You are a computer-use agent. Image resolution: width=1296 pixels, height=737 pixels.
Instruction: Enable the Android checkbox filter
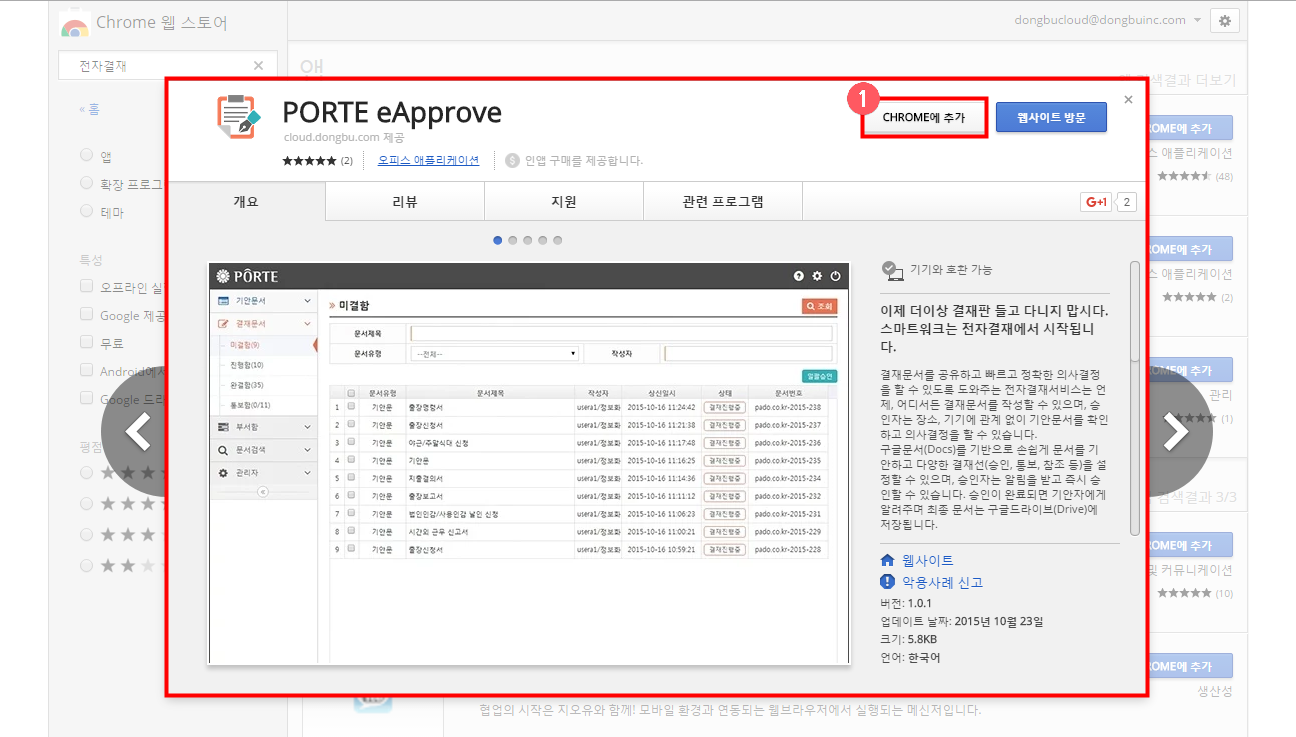coord(87,371)
